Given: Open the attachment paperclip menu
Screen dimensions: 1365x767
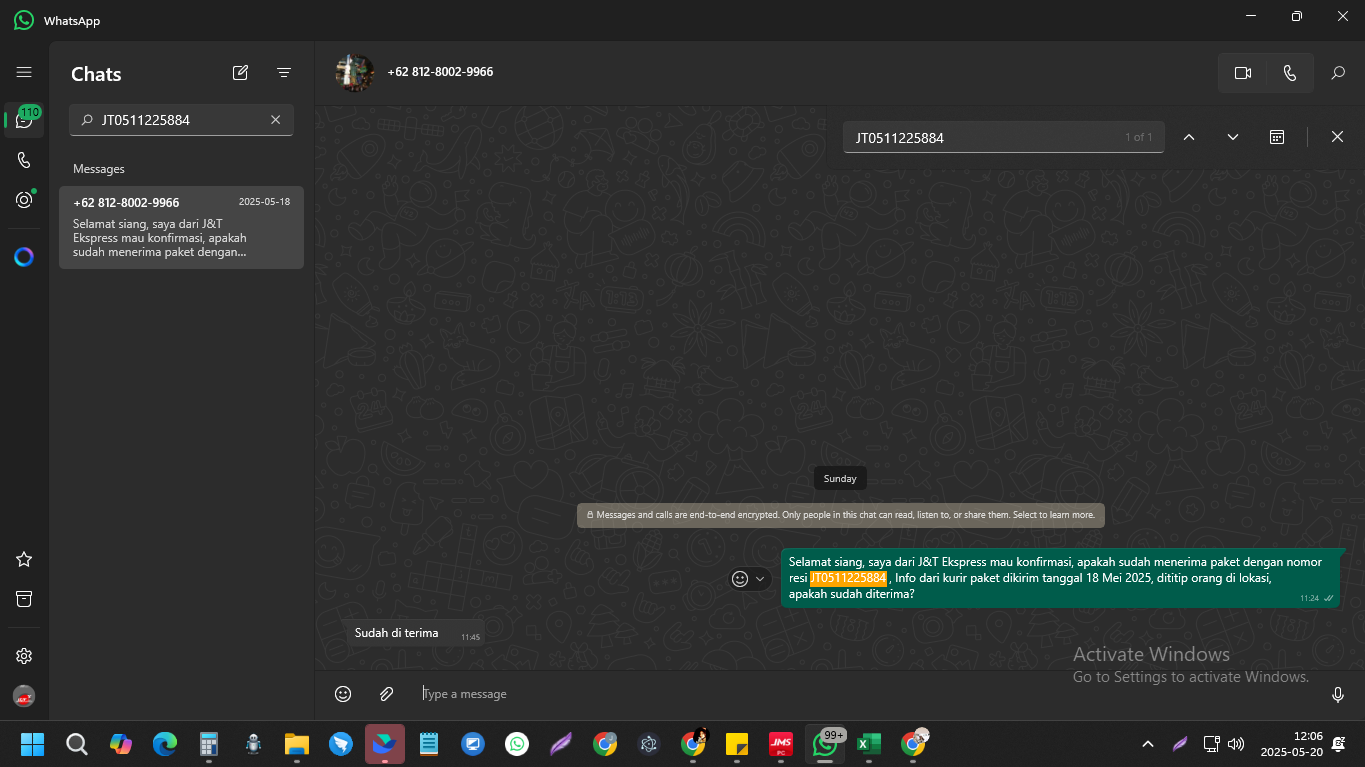Looking at the screenshot, I should tap(387, 694).
